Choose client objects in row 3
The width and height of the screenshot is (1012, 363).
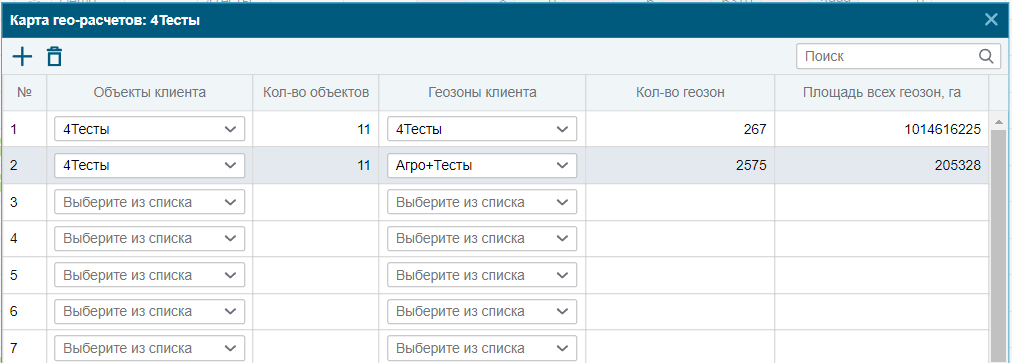coord(150,202)
